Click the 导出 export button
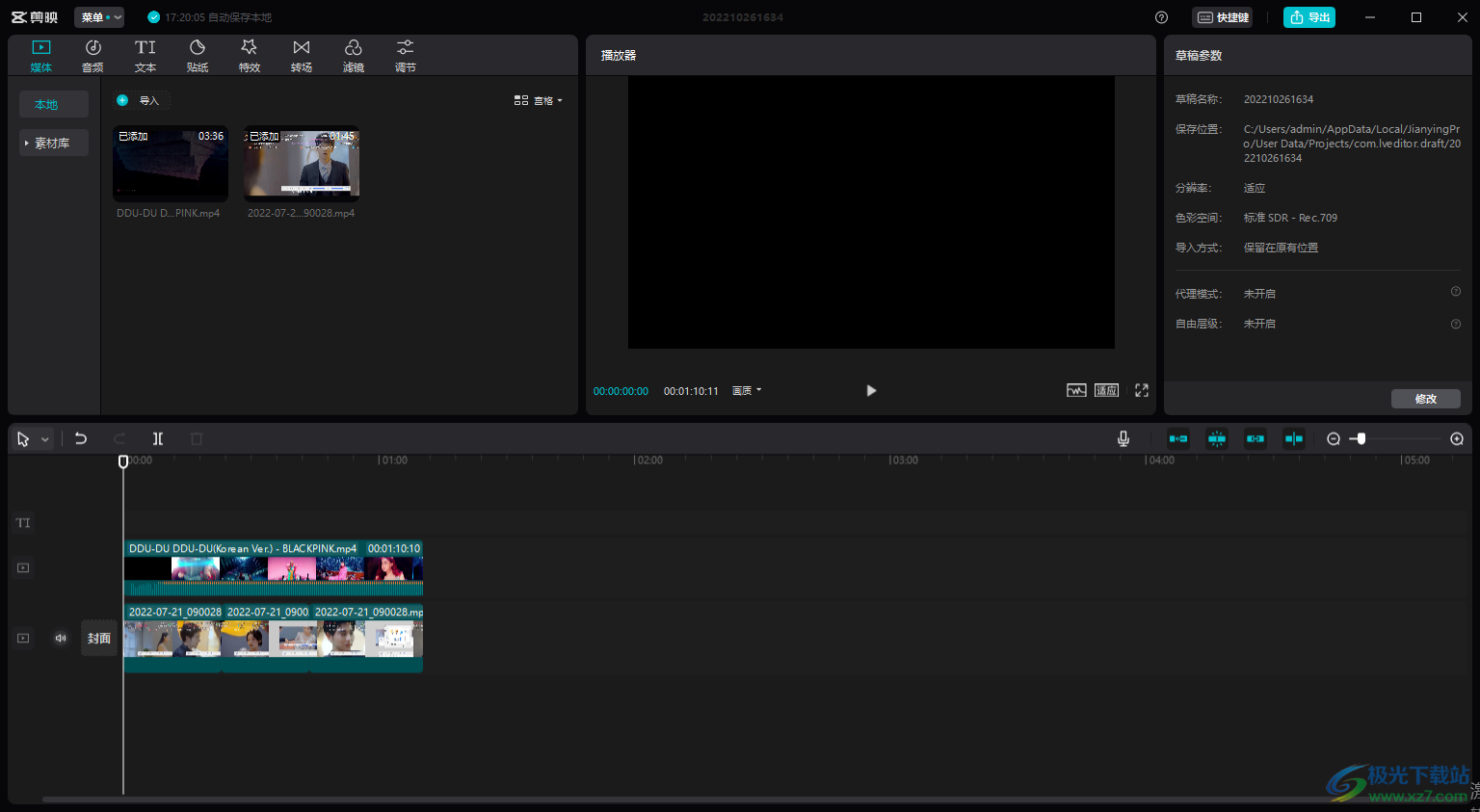Screen dimensions: 1480x812 click(x=1309, y=17)
